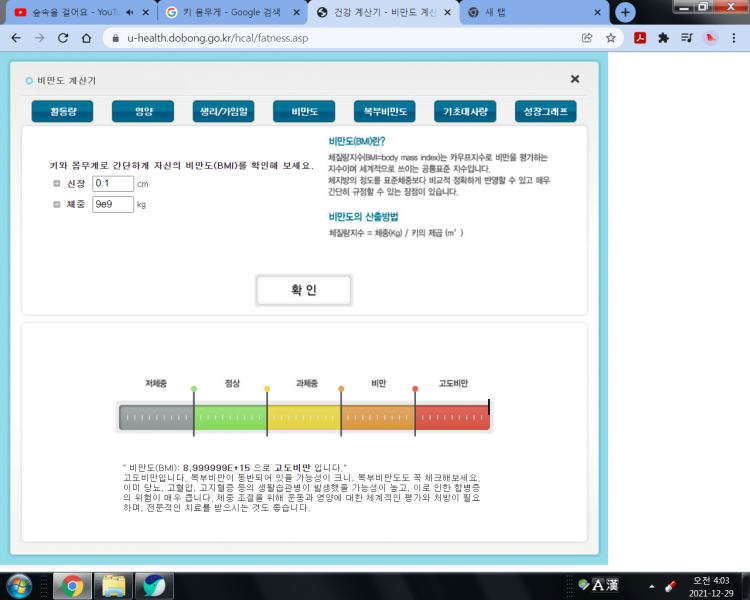750x600 pixels.
Task: Open the Chrome profile avatar
Action: (710, 38)
